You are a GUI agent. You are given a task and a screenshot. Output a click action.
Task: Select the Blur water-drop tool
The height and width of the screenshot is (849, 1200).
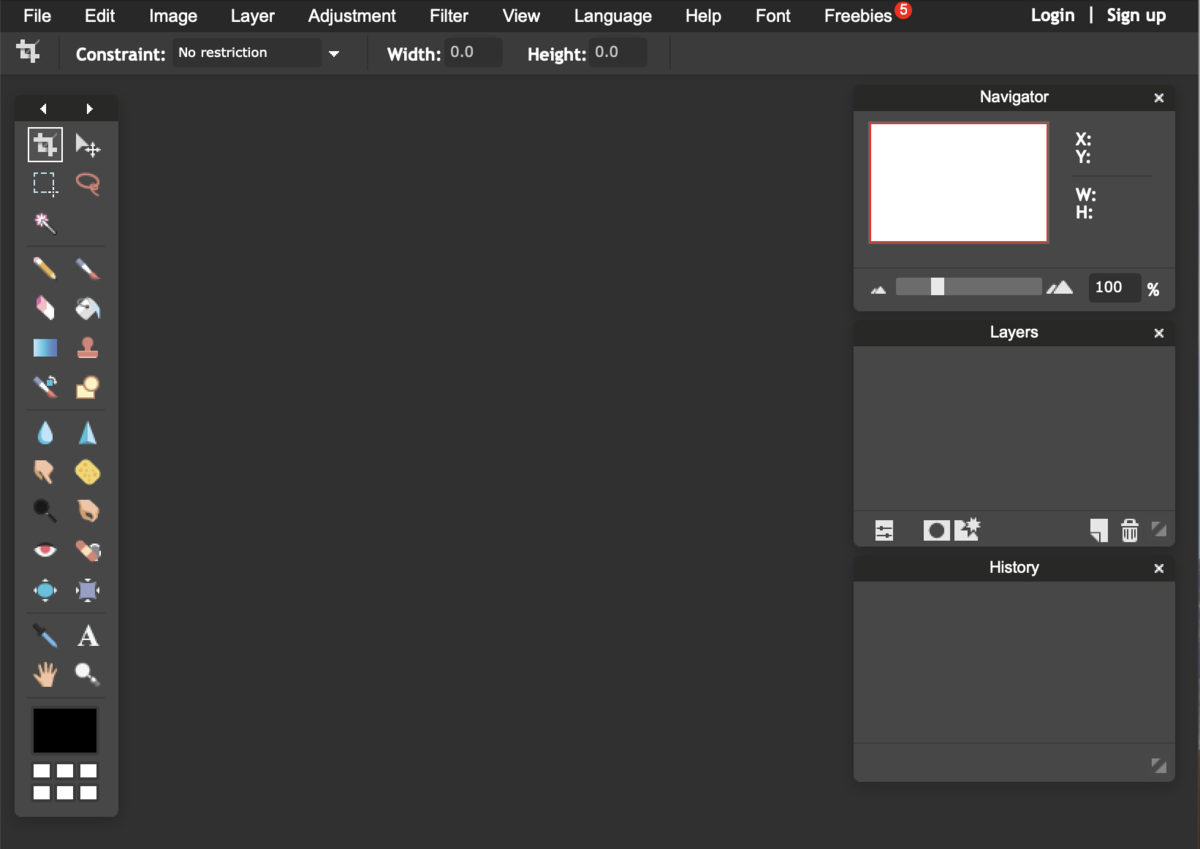pyautogui.click(x=45, y=433)
